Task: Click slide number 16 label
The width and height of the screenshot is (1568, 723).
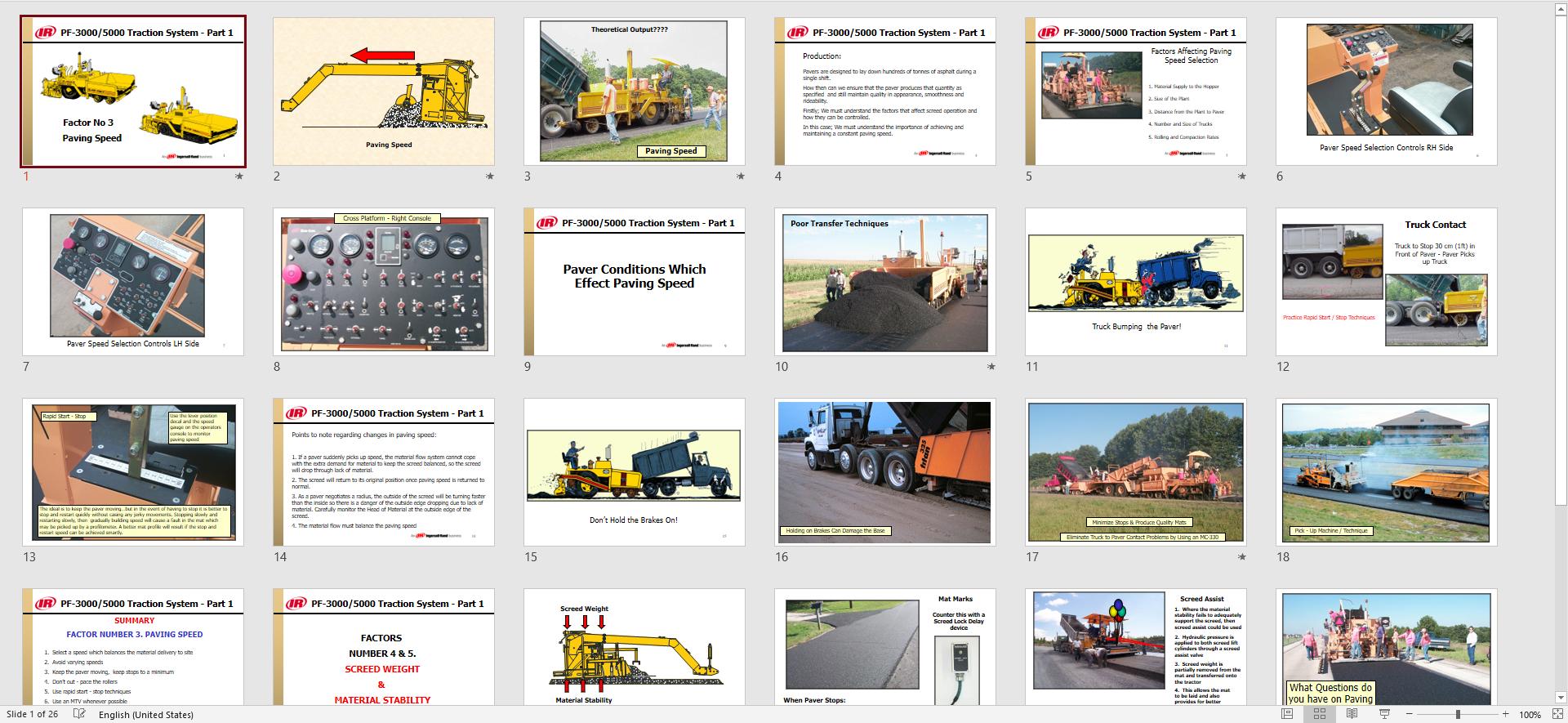Action: [x=782, y=557]
